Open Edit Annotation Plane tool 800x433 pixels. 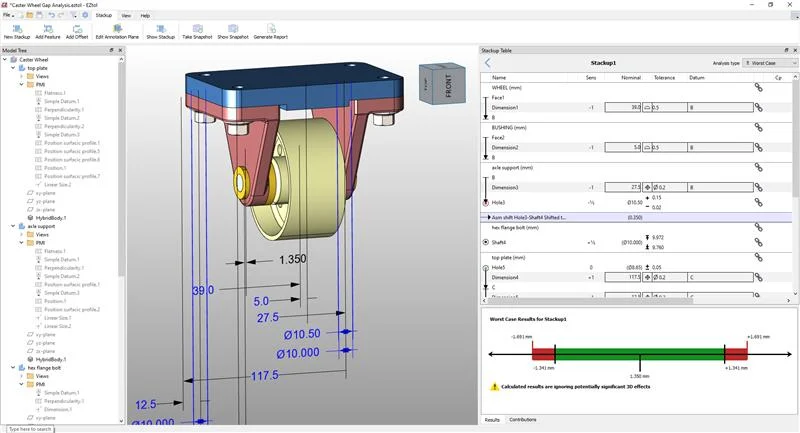(117, 32)
